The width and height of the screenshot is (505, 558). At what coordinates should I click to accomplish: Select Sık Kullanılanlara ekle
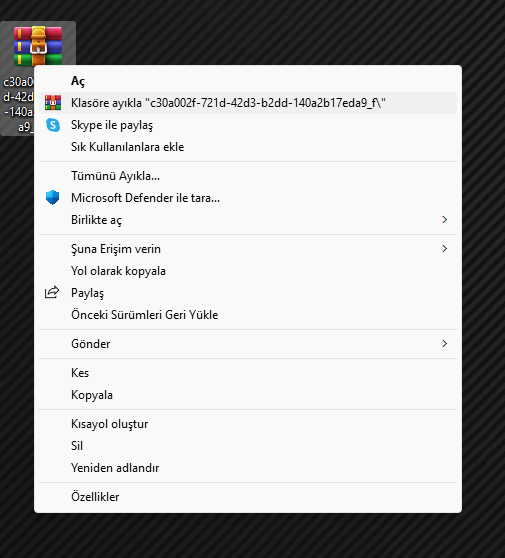[x=248, y=147]
